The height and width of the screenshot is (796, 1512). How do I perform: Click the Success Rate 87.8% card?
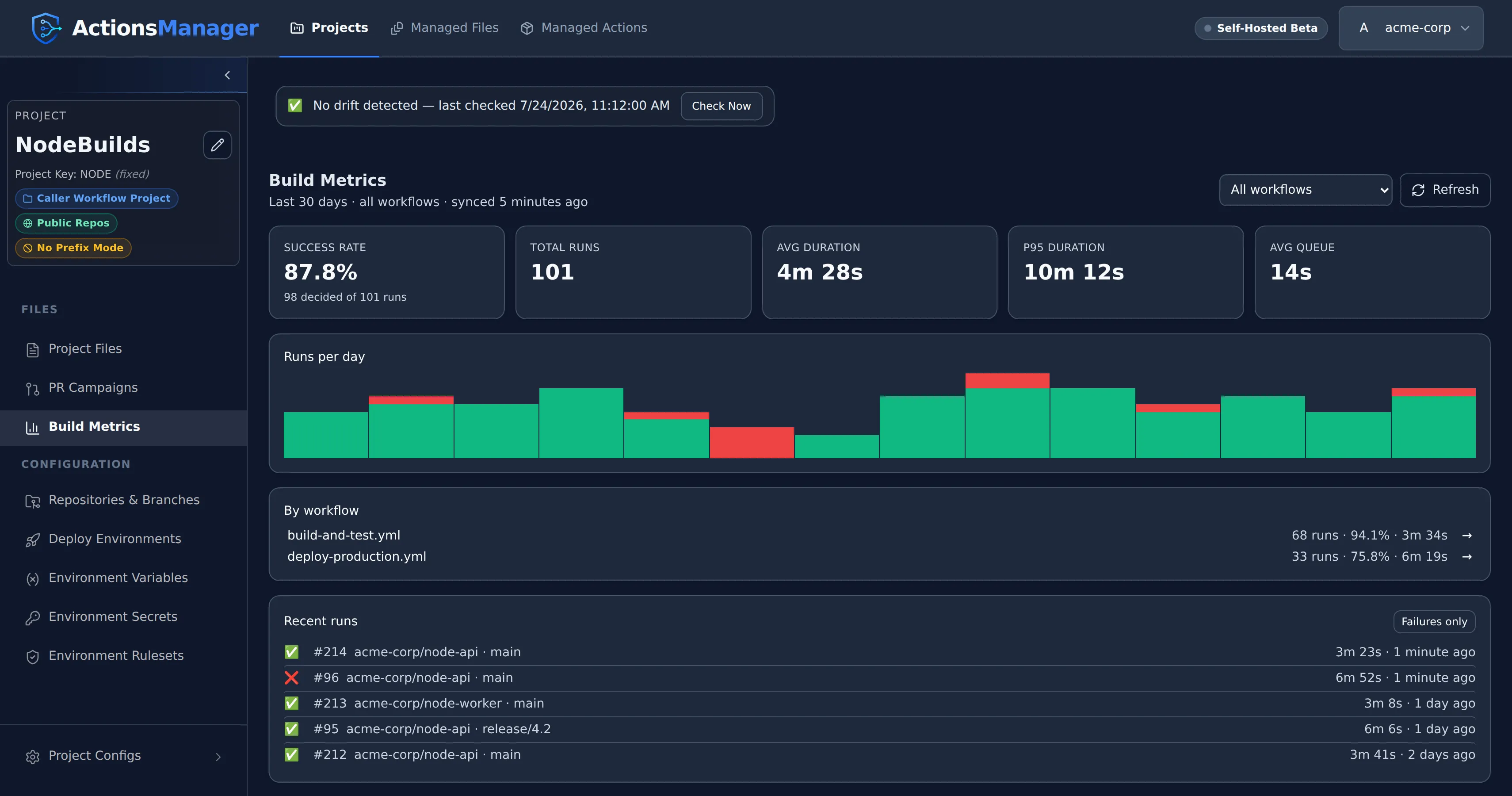(x=386, y=272)
